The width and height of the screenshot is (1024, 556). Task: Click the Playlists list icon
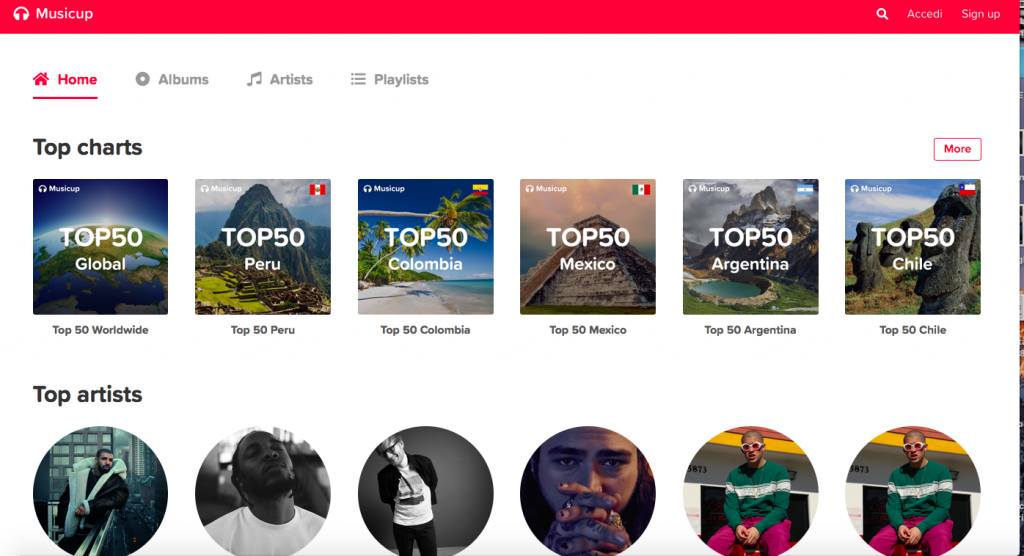click(x=358, y=79)
